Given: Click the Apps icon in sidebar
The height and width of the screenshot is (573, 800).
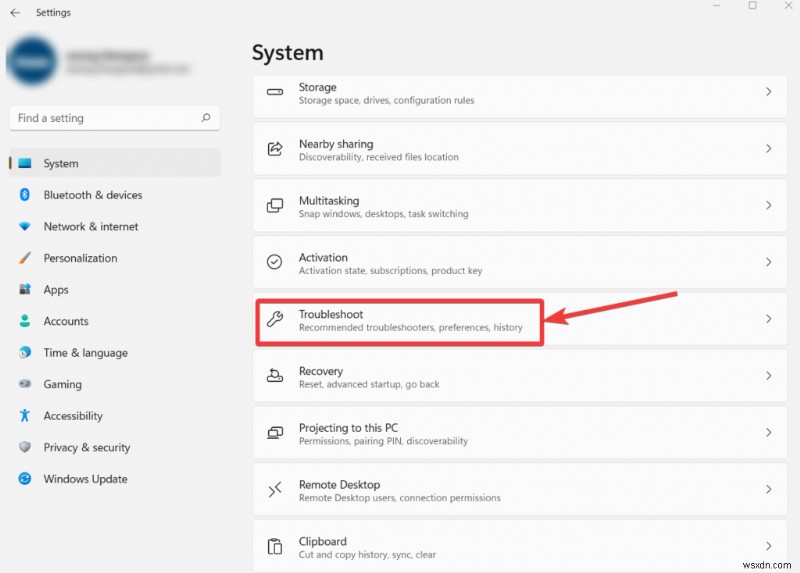Looking at the screenshot, I should 24,289.
